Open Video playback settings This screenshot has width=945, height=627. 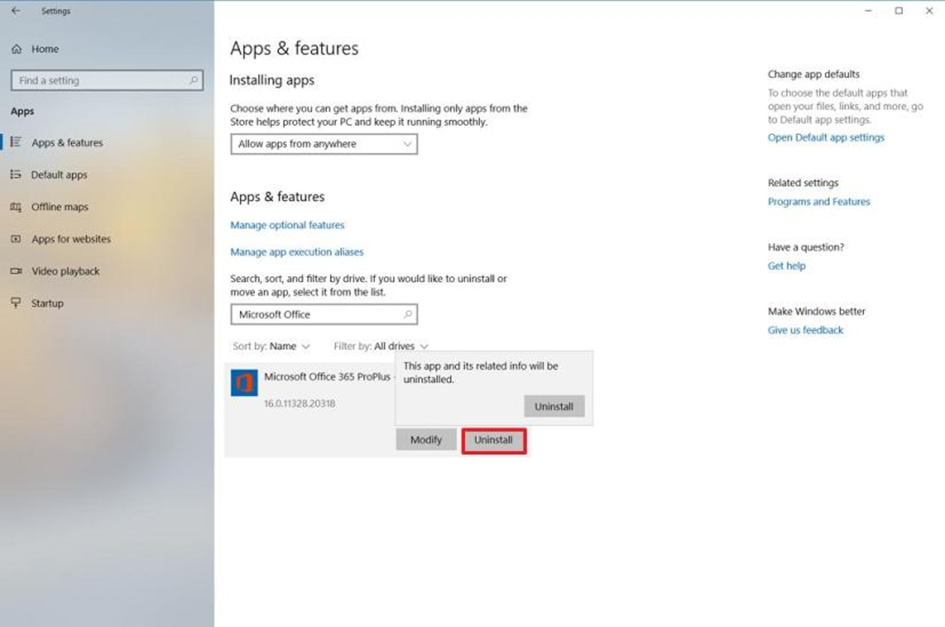tap(66, 271)
